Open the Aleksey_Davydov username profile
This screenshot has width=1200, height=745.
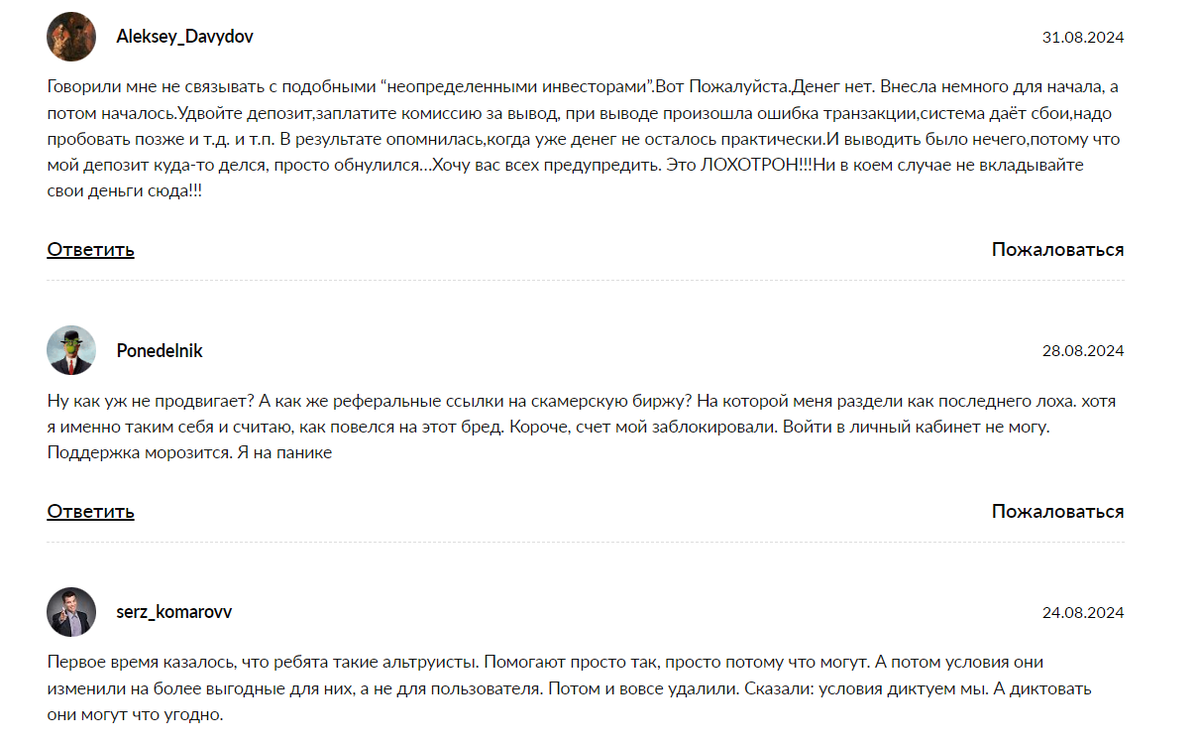click(x=184, y=37)
